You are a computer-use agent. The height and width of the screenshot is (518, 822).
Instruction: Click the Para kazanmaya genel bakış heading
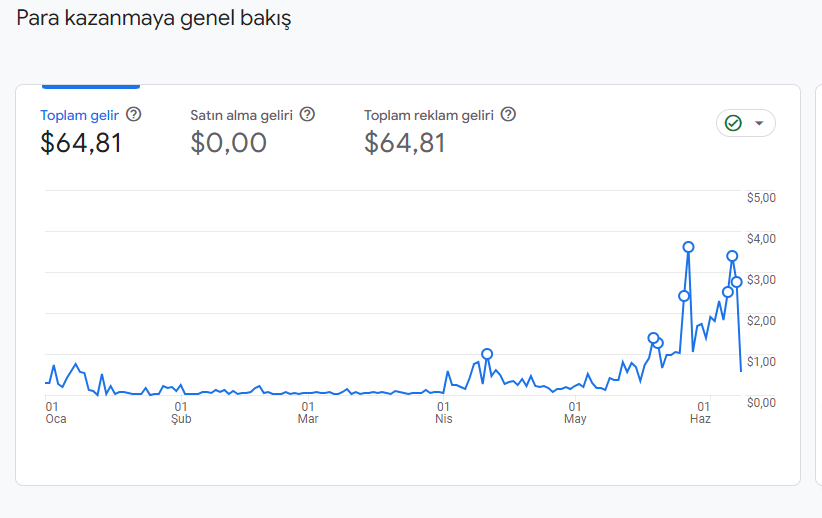click(154, 18)
